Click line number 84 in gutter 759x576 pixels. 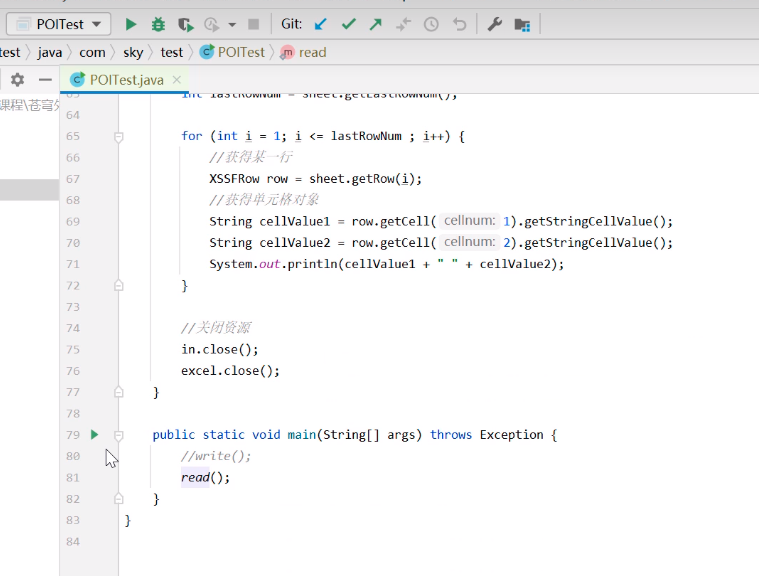click(x=73, y=542)
